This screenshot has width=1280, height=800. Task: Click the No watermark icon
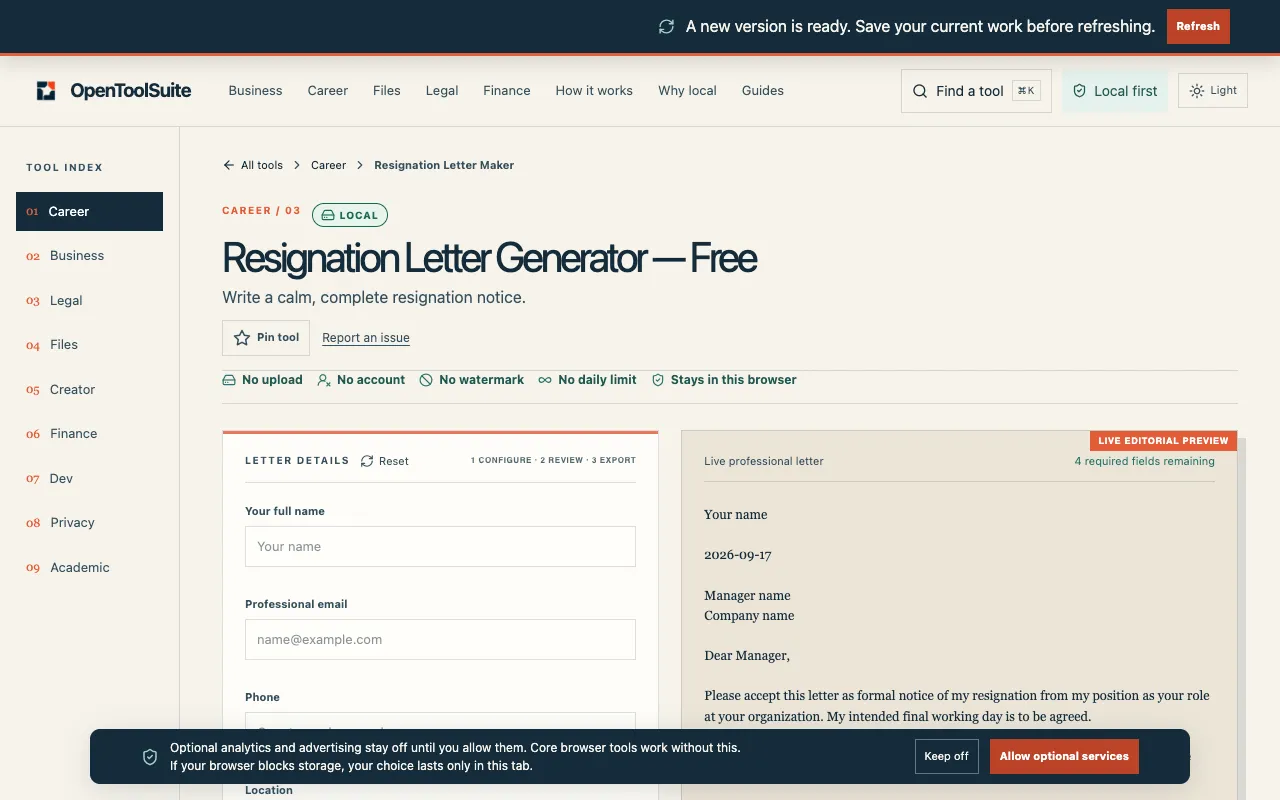click(426, 380)
